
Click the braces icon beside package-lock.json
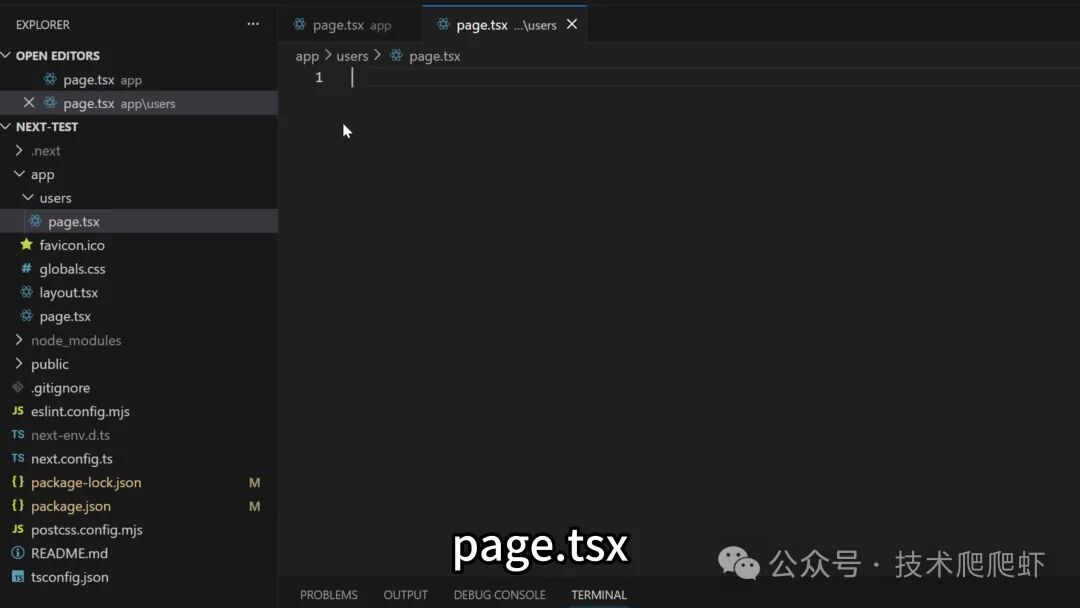(17, 482)
